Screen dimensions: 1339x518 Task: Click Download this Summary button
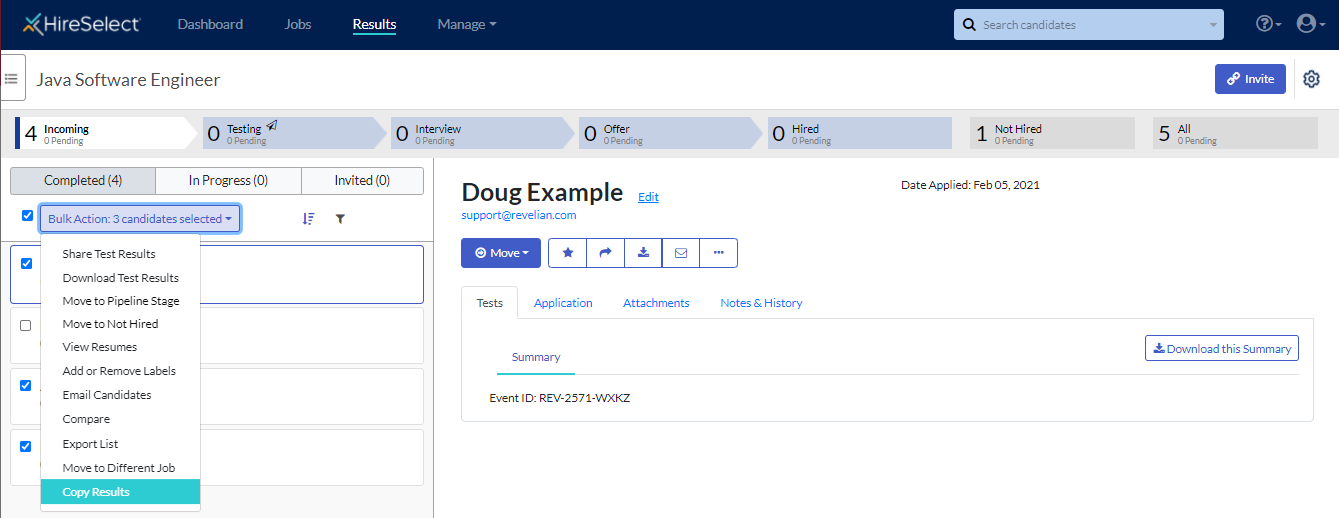[1222, 348]
